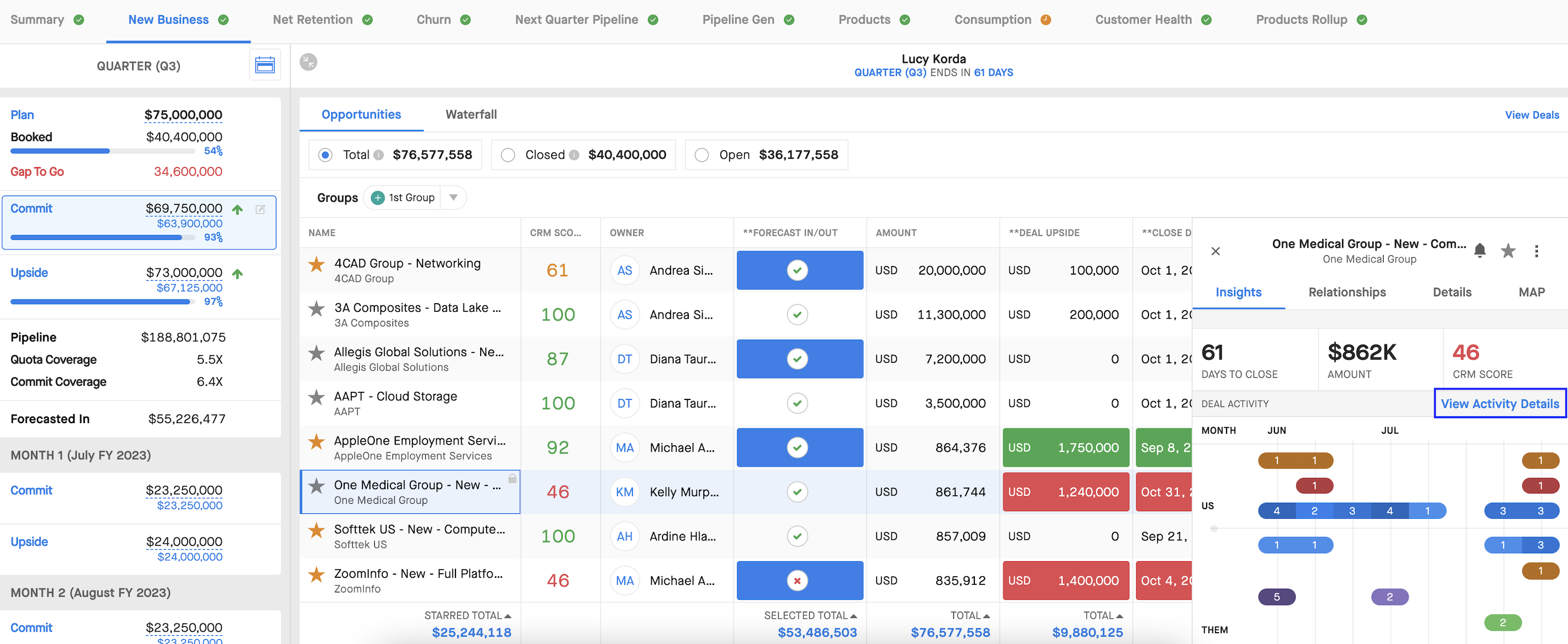This screenshot has height=644, width=1568.
Task: Expand the Starred Total caret
Action: click(x=508, y=616)
